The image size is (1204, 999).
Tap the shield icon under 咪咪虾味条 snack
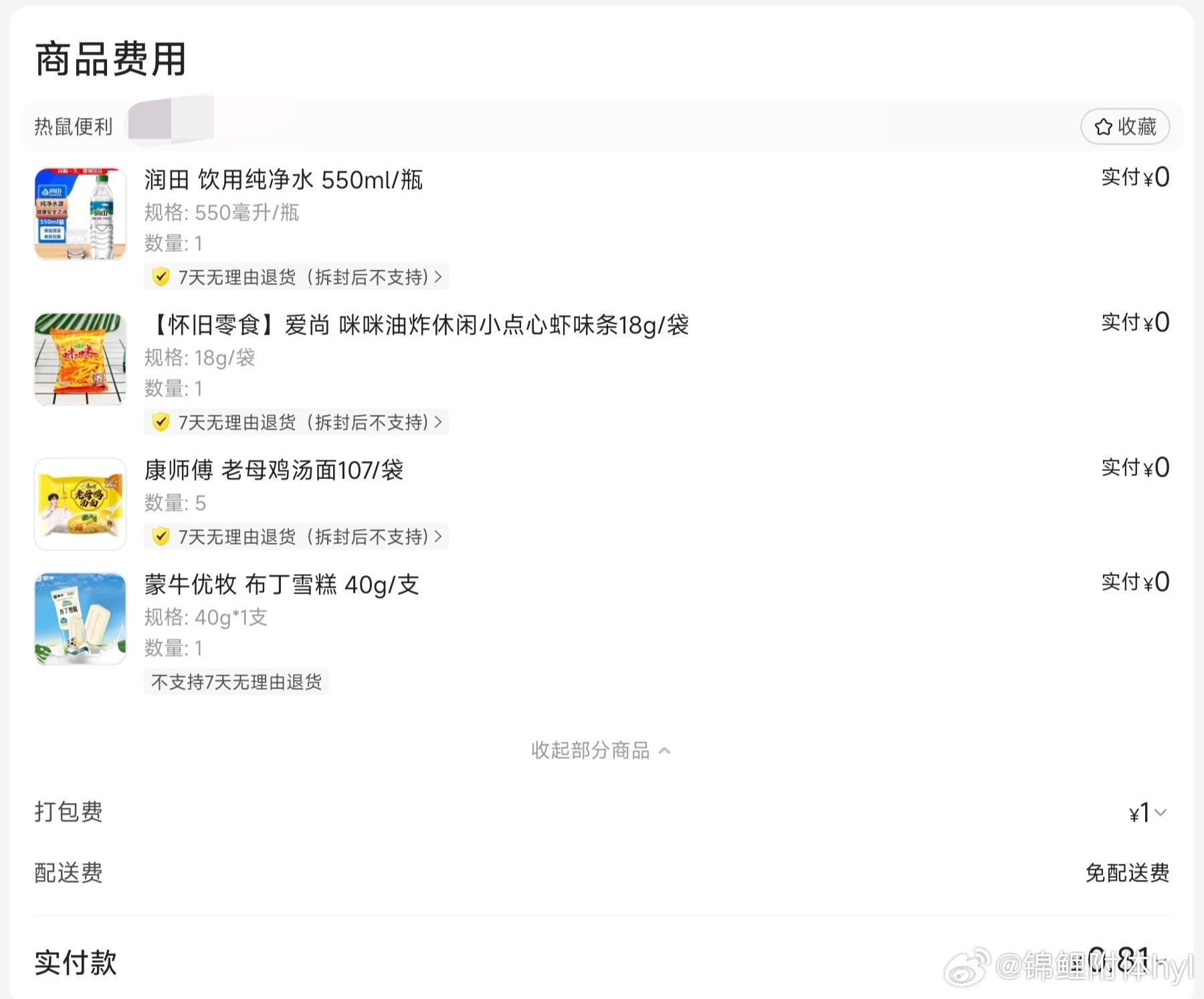coord(161,422)
